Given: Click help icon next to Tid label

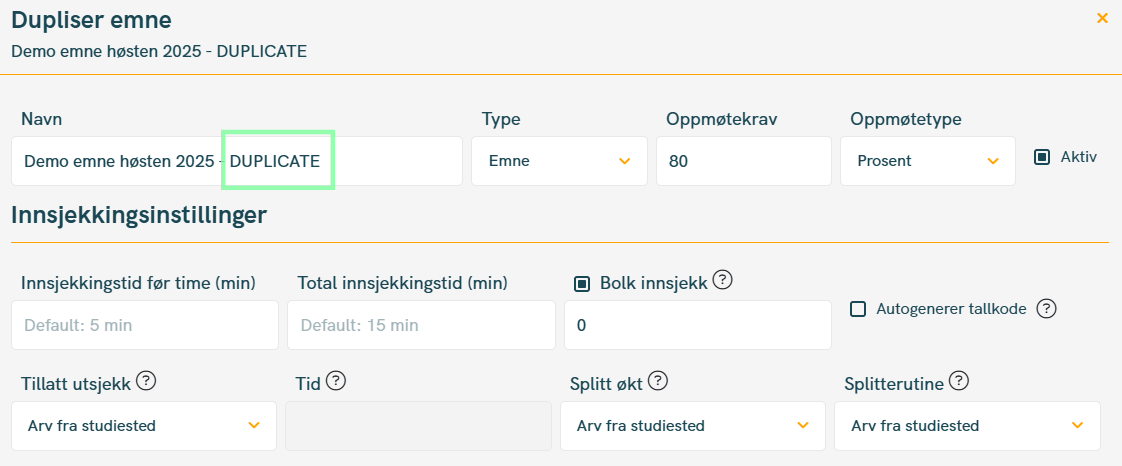Looking at the screenshot, I should pos(336,380).
